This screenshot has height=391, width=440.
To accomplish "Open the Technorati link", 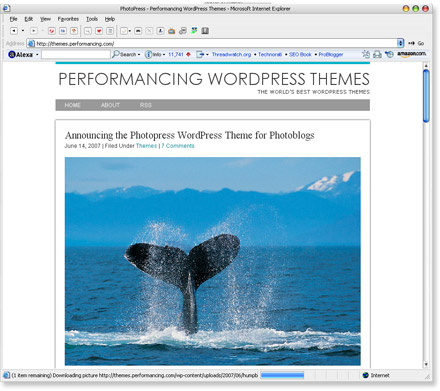I will click(270, 54).
